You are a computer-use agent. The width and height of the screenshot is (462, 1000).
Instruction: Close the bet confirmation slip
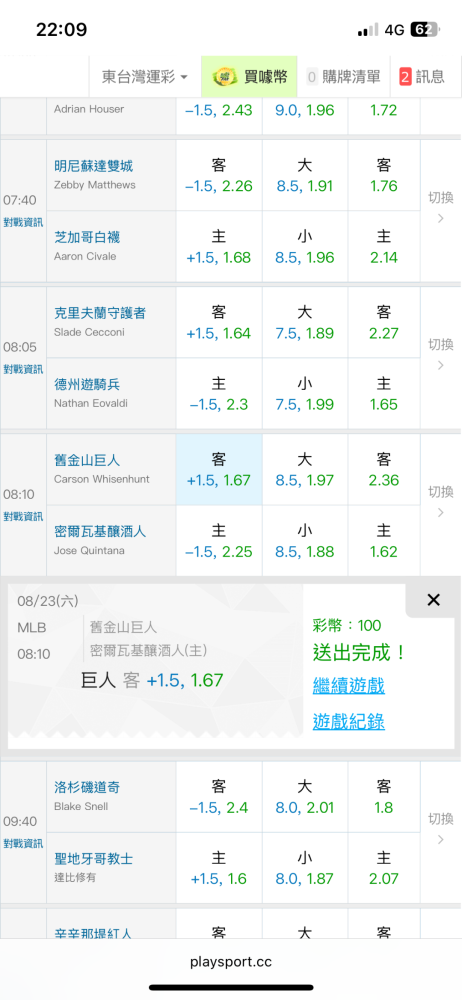pos(433,600)
